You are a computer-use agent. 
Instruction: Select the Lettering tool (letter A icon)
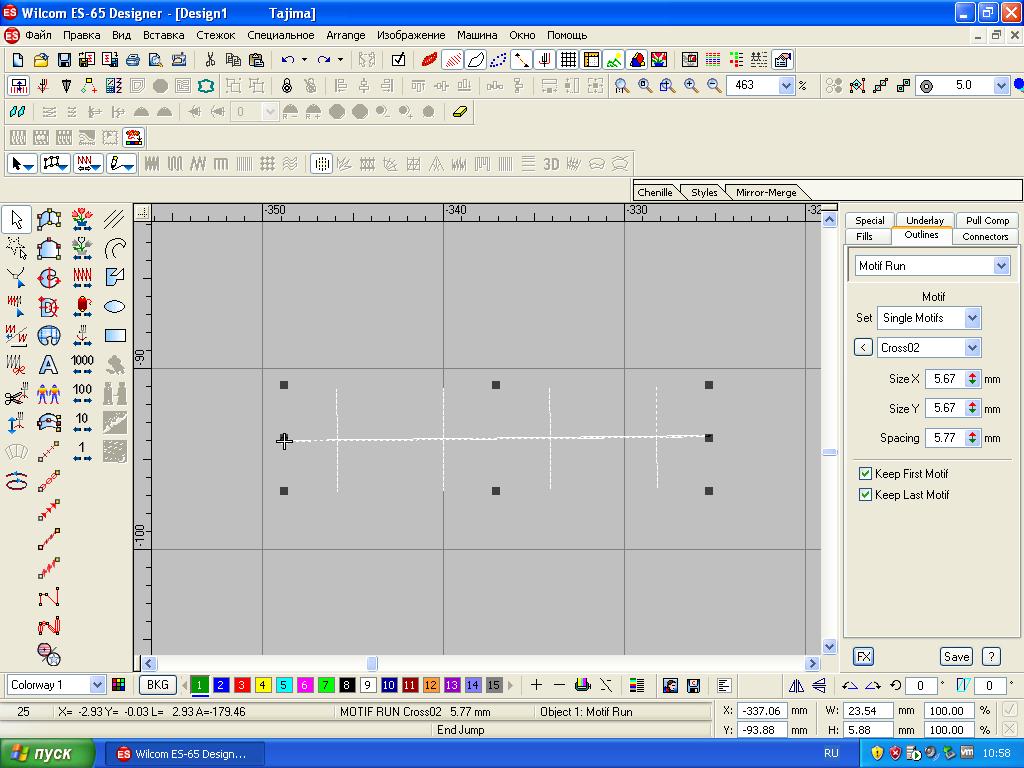click(48, 365)
